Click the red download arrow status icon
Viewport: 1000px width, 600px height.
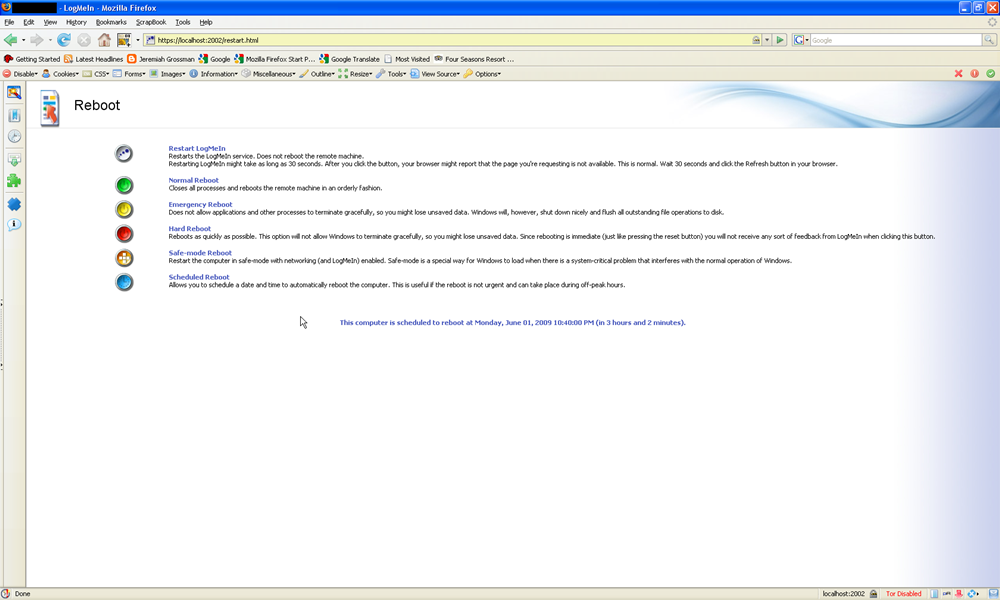(x=959, y=594)
